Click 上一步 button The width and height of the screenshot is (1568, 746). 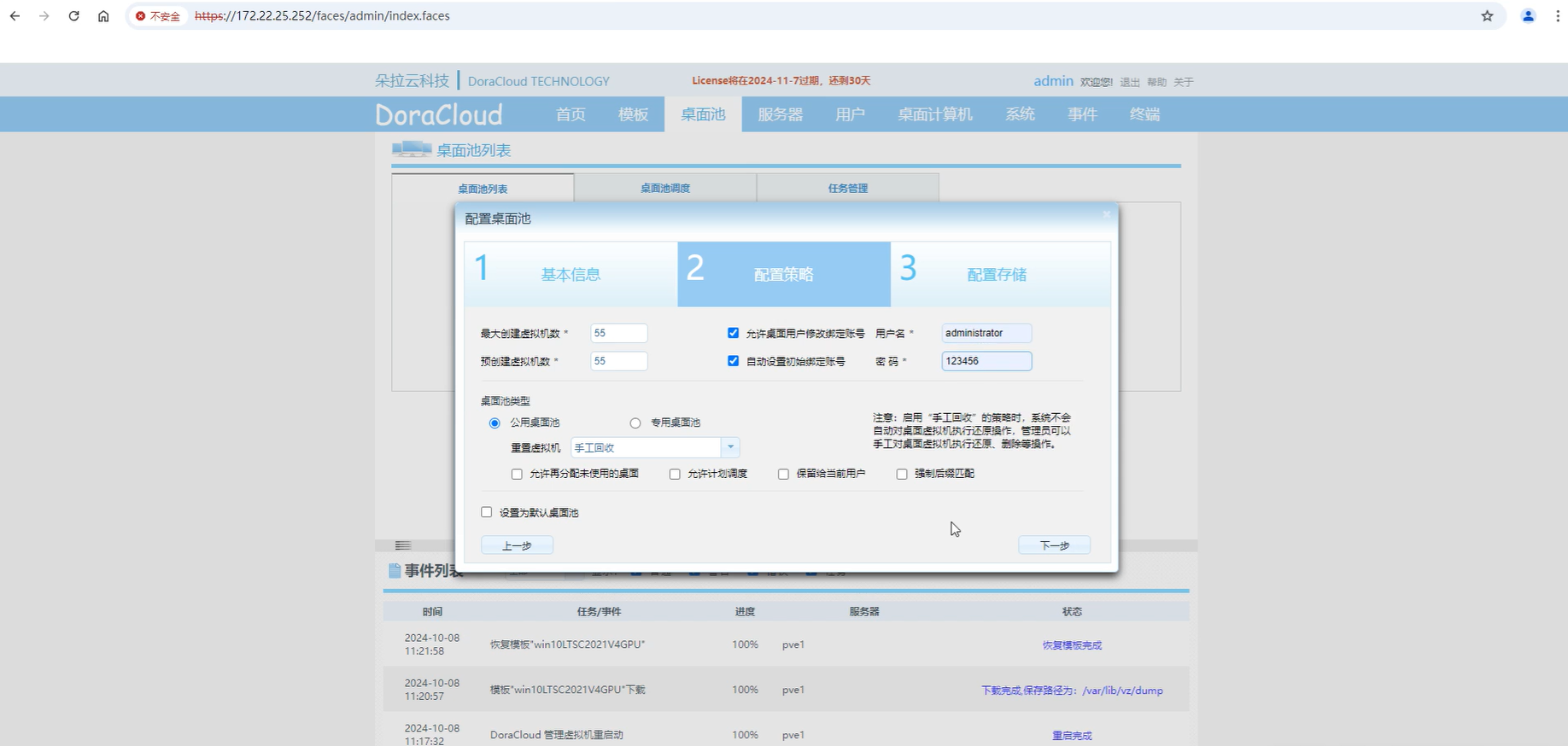click(517, 545)
